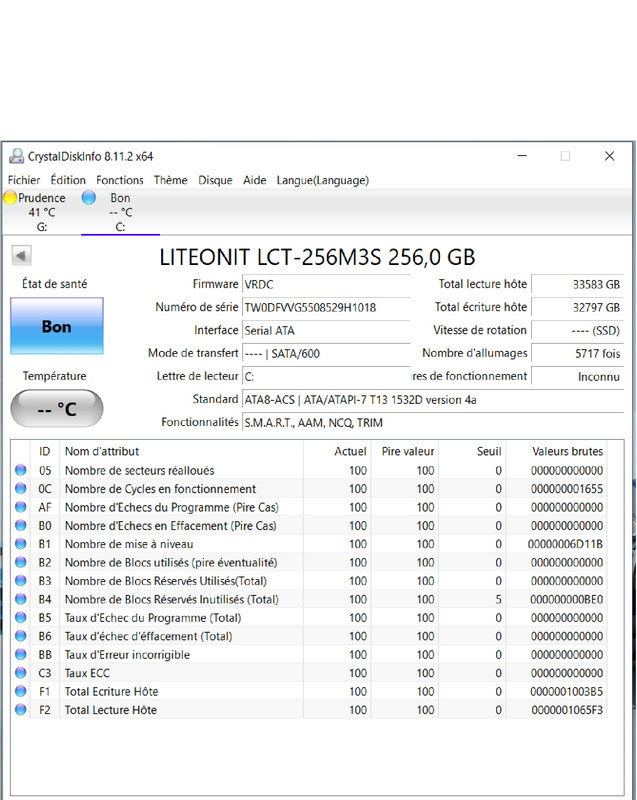This screenshot has height=800, width=637.
Task: Click status dot for attribute B1 row
Action: [x=20, y=543]
